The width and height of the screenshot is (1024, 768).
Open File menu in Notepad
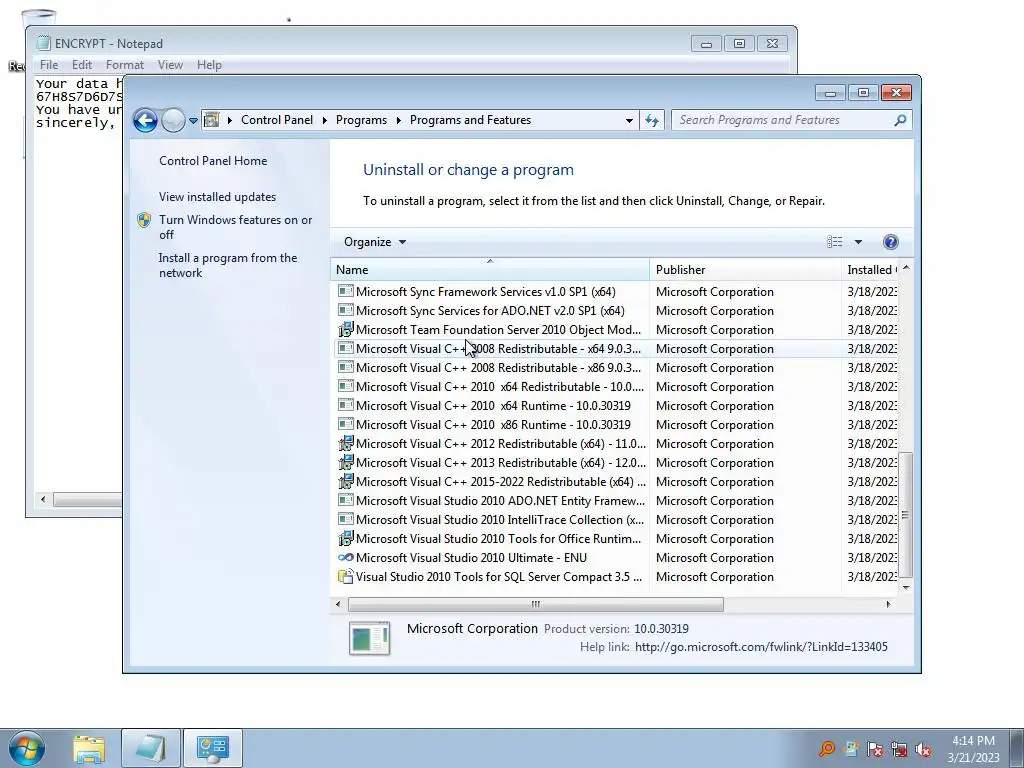[x=49, y=65]
